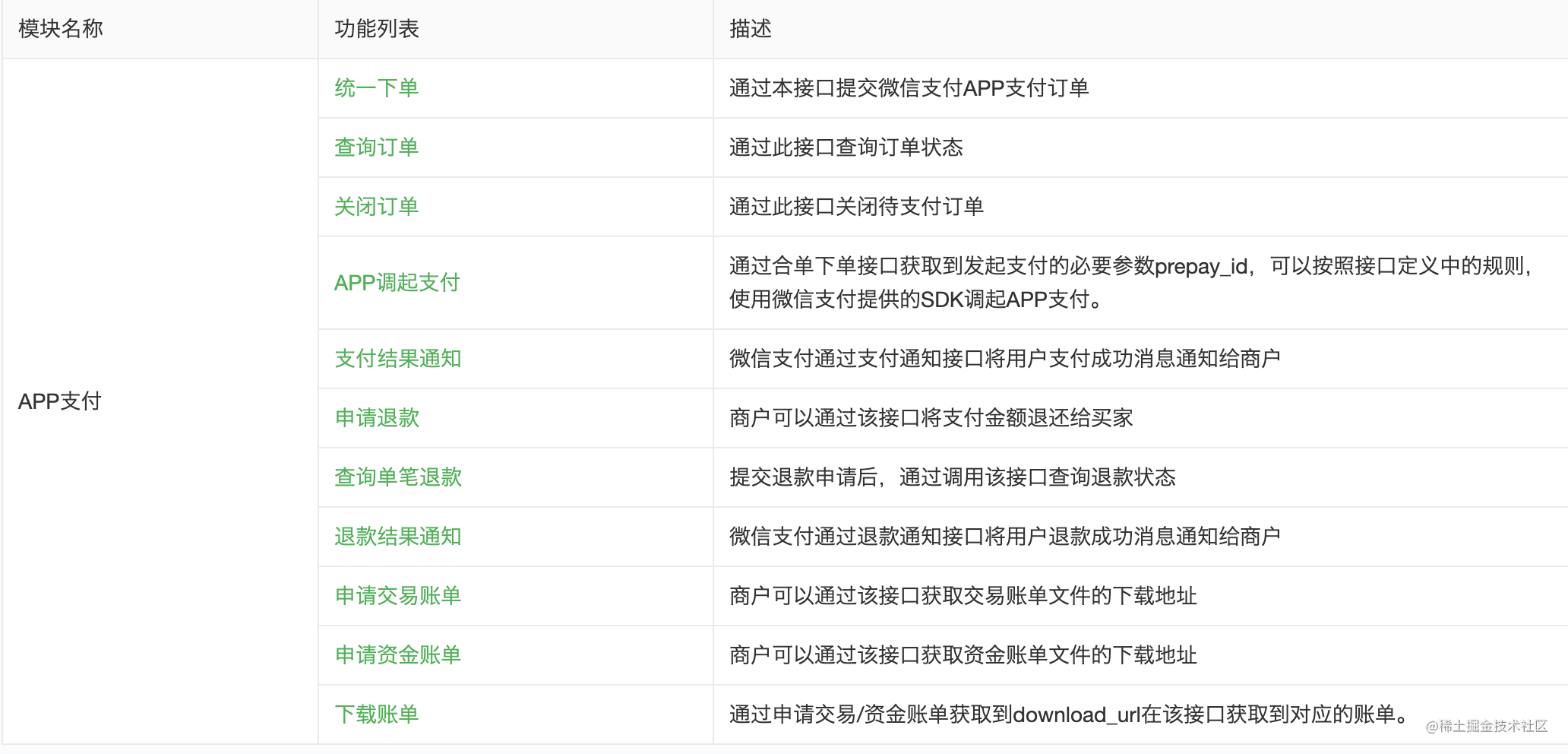Open the APP调起支付 link
The width and height of the screenshot is (1568, 754).
(397, 283)
